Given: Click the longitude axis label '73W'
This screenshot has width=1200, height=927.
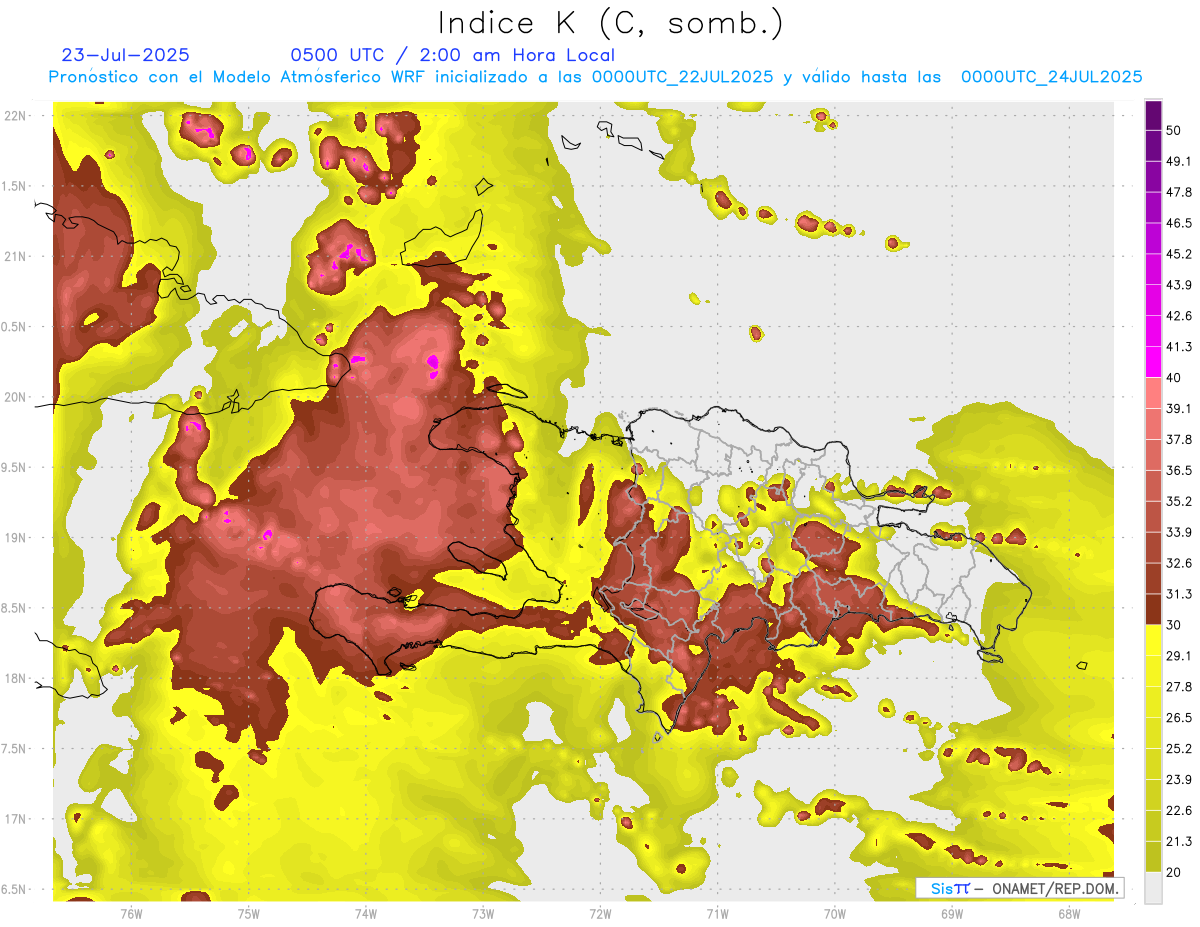Looking at the screenshot, I should (x=483, y=914).
